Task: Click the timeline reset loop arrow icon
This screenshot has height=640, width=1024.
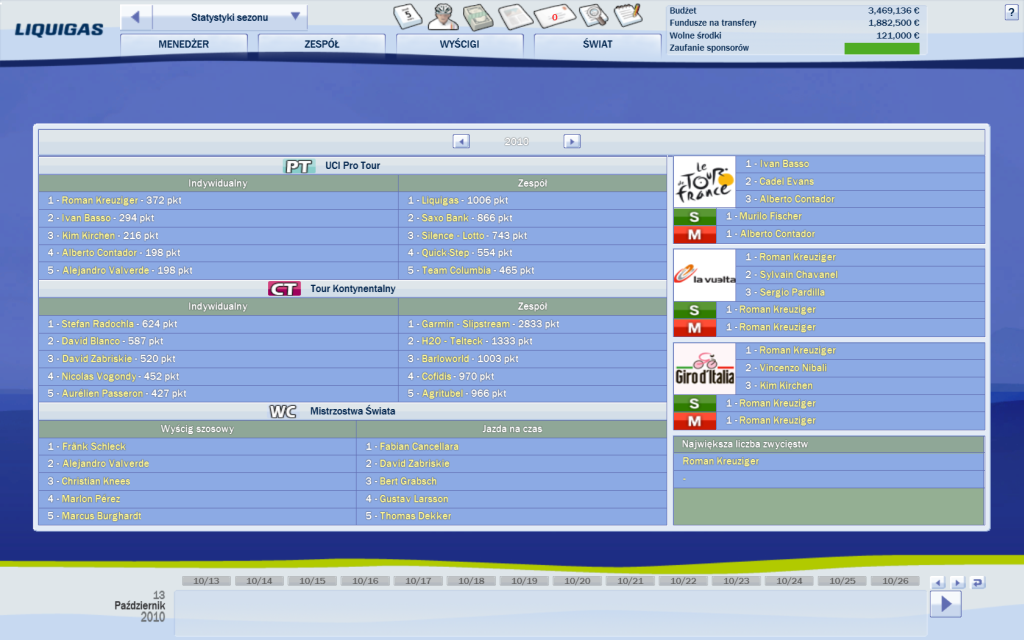Action: click(978, 583)
